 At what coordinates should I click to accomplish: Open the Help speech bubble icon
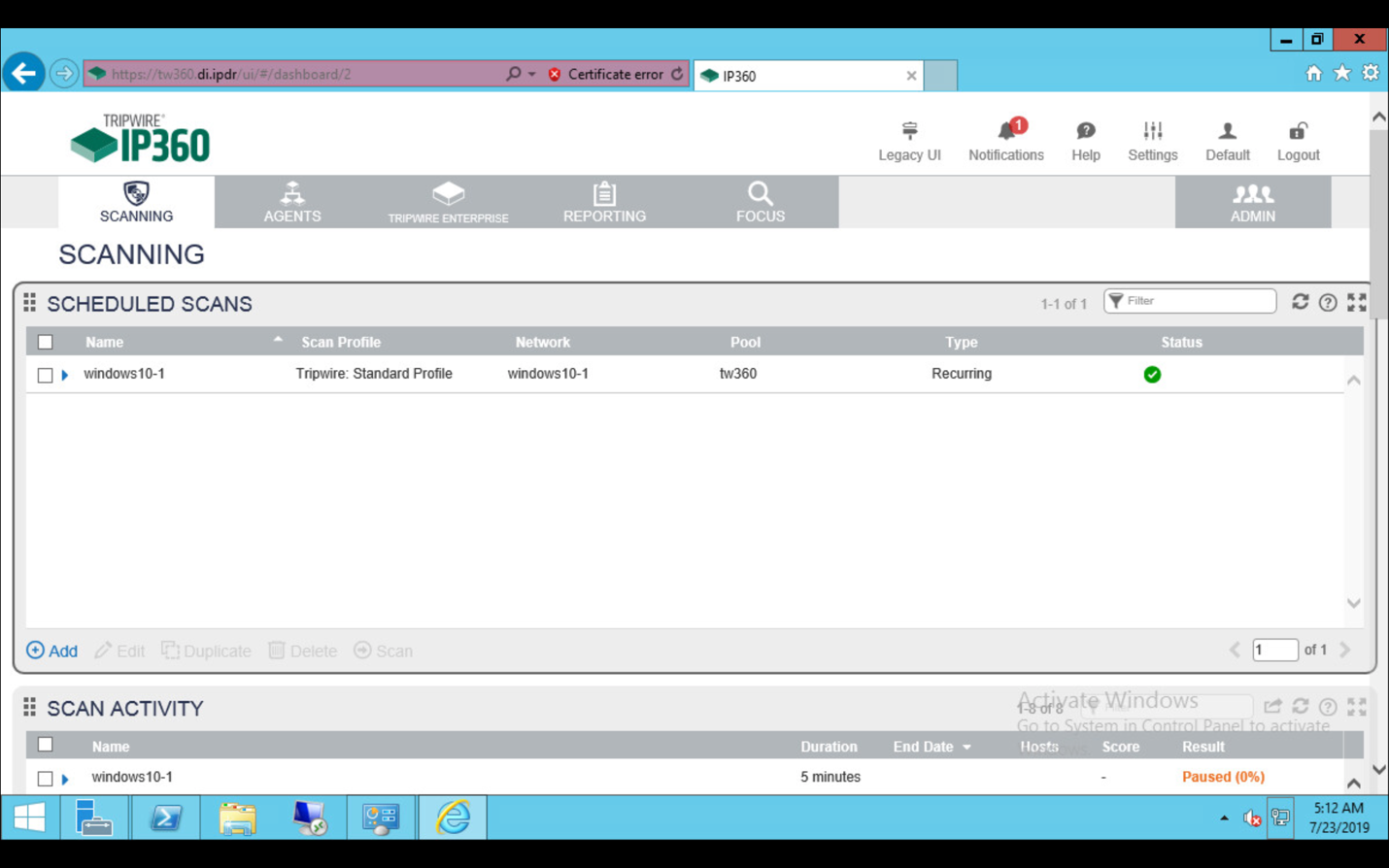point(1086,131)
